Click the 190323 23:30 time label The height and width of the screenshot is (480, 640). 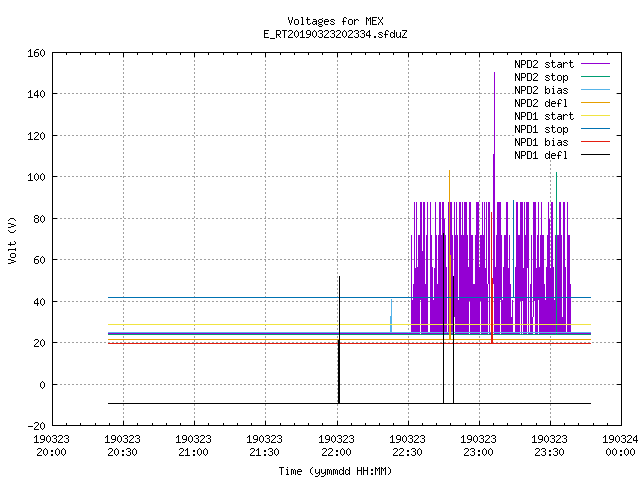point(549,446)
